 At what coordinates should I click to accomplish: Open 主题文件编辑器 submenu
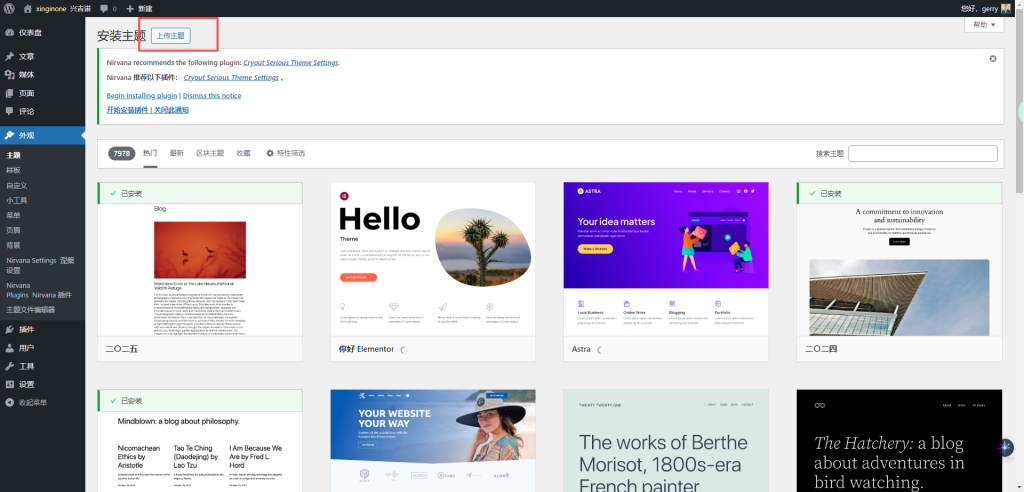click(31, 310)
